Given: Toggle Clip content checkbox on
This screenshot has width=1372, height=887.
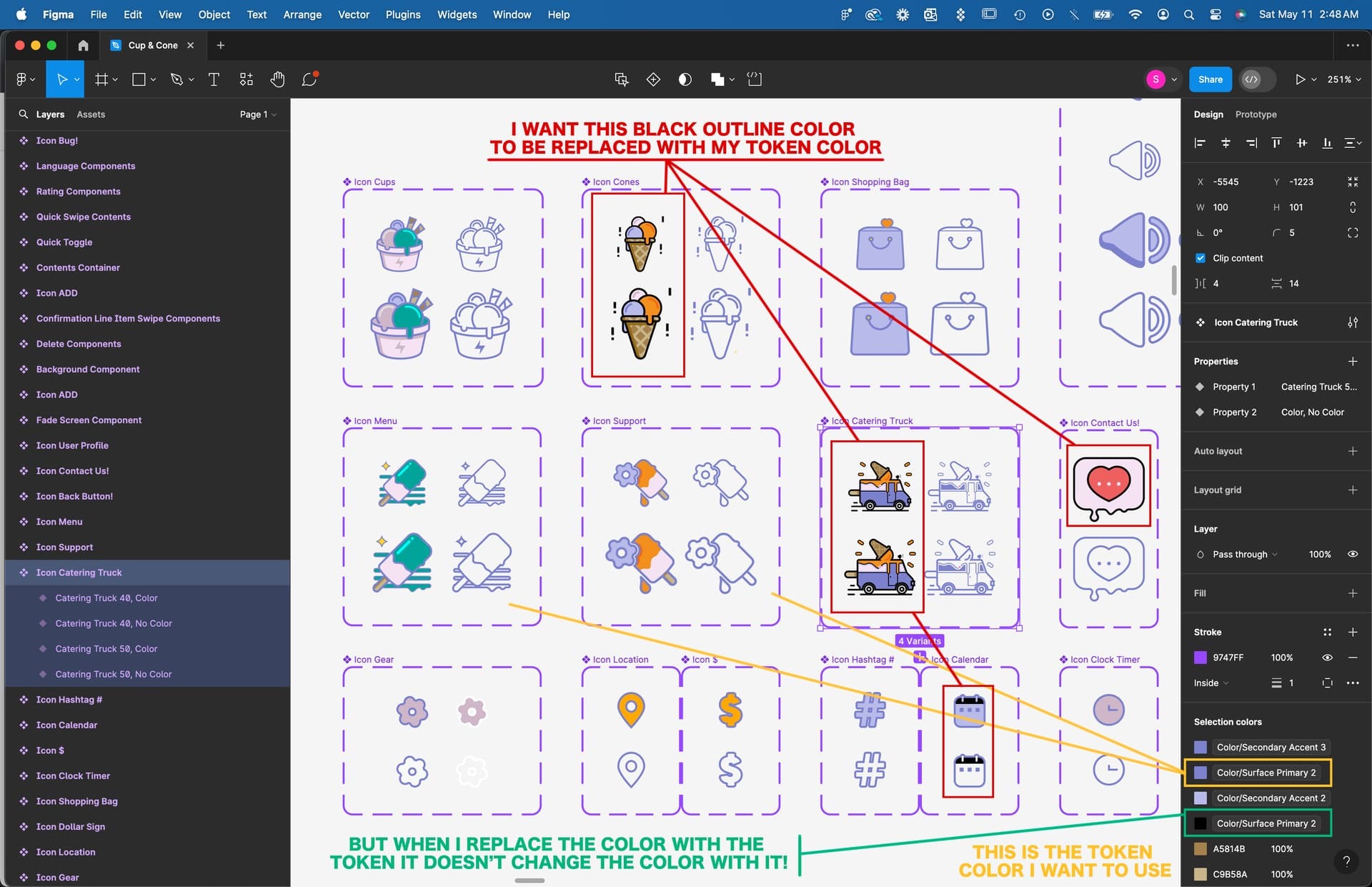Looking at the screenshot, I should pyautogui.click(x=1200, y=258).
